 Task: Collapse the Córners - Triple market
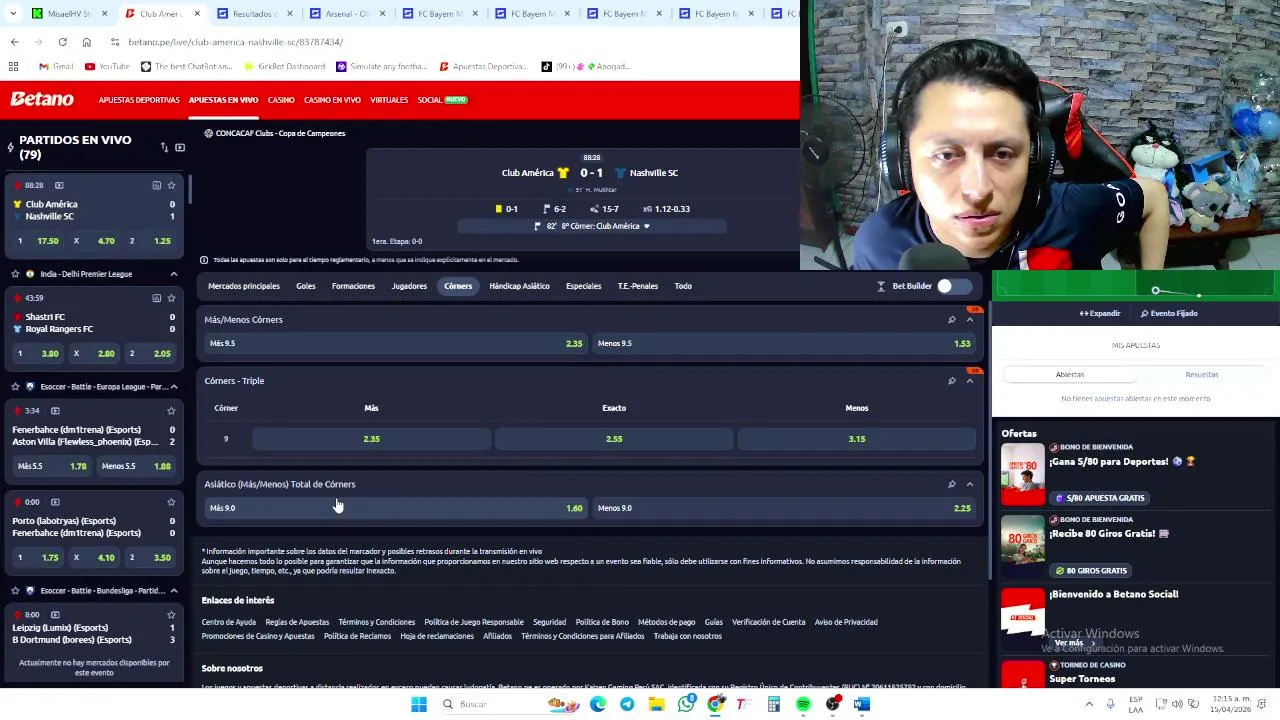(969, 381)
